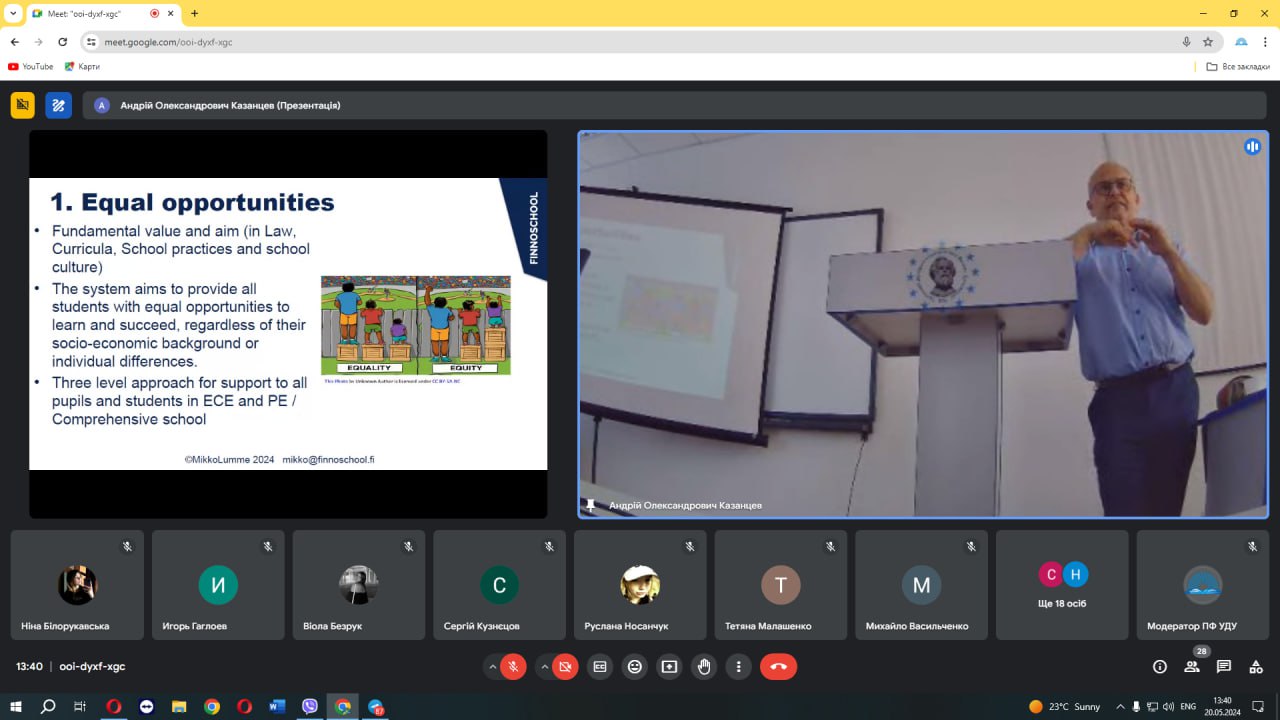Open the YouTube bookmark
Viewport: 1280px width, 720px height.
pyautogui.click(x=31, y=67)
